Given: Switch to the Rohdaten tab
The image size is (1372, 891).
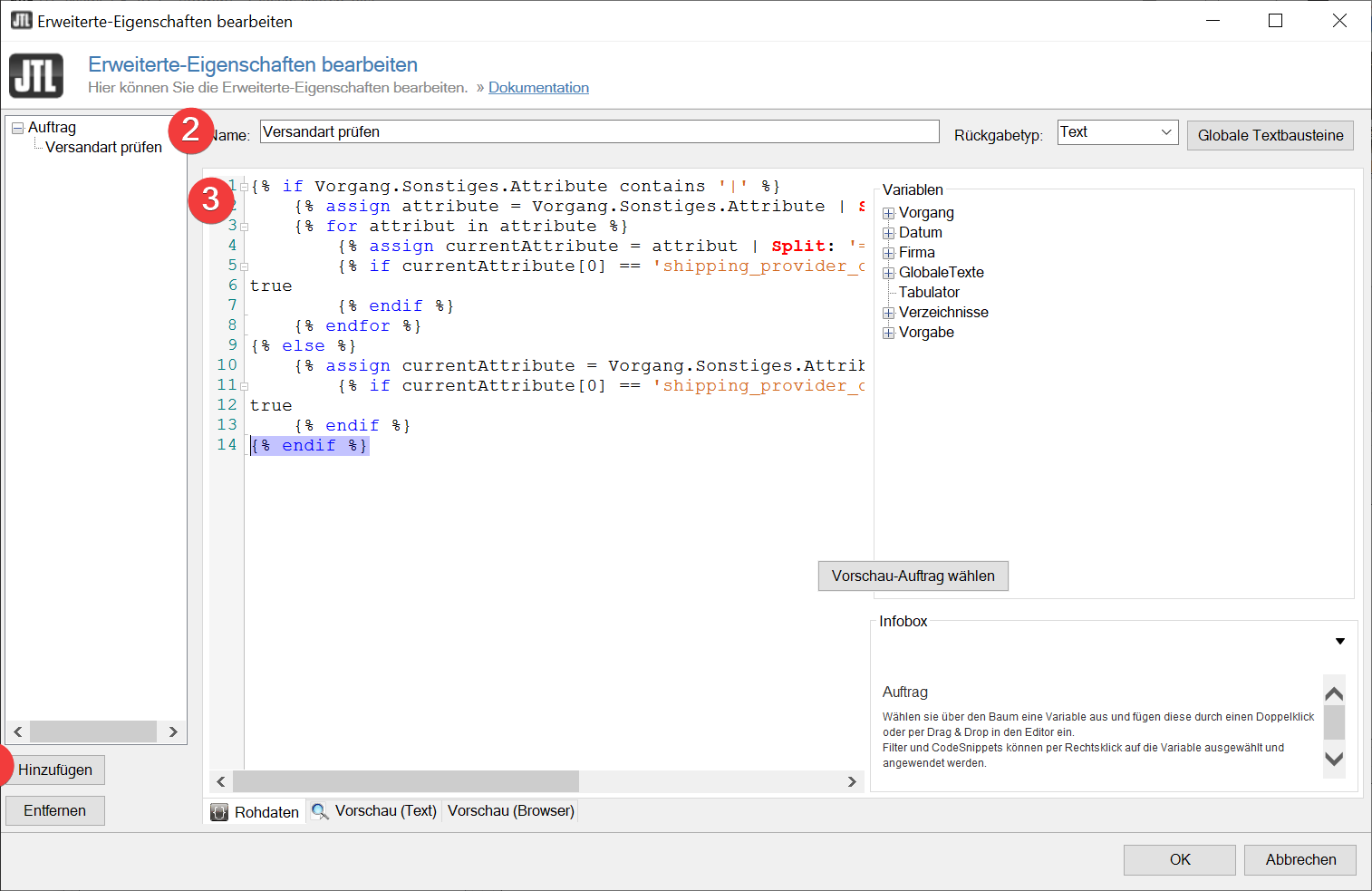Looking at the screenshot, I should pyautogui.click(x=256, y=812).
